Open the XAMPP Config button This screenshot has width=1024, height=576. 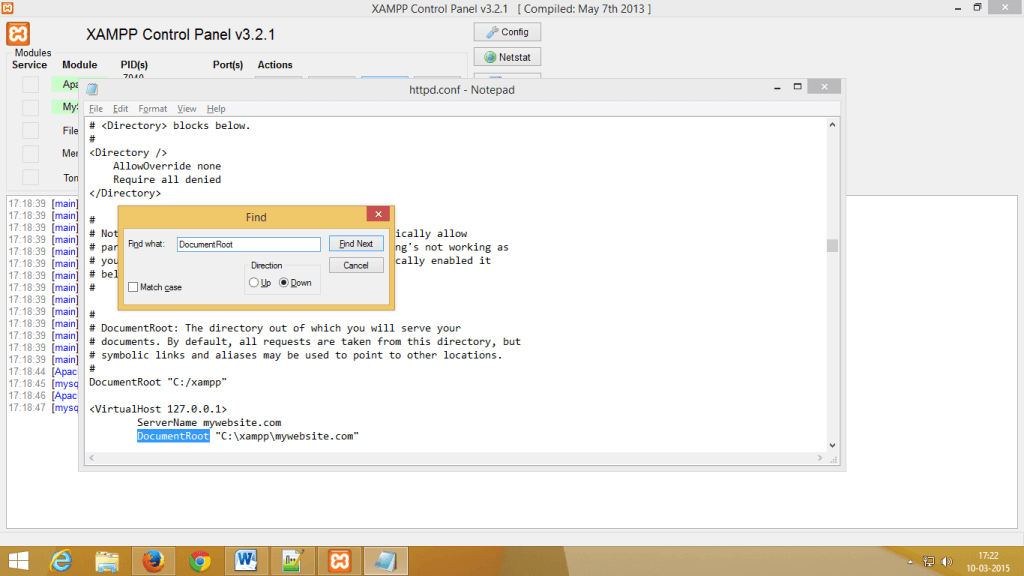(507, 32)
